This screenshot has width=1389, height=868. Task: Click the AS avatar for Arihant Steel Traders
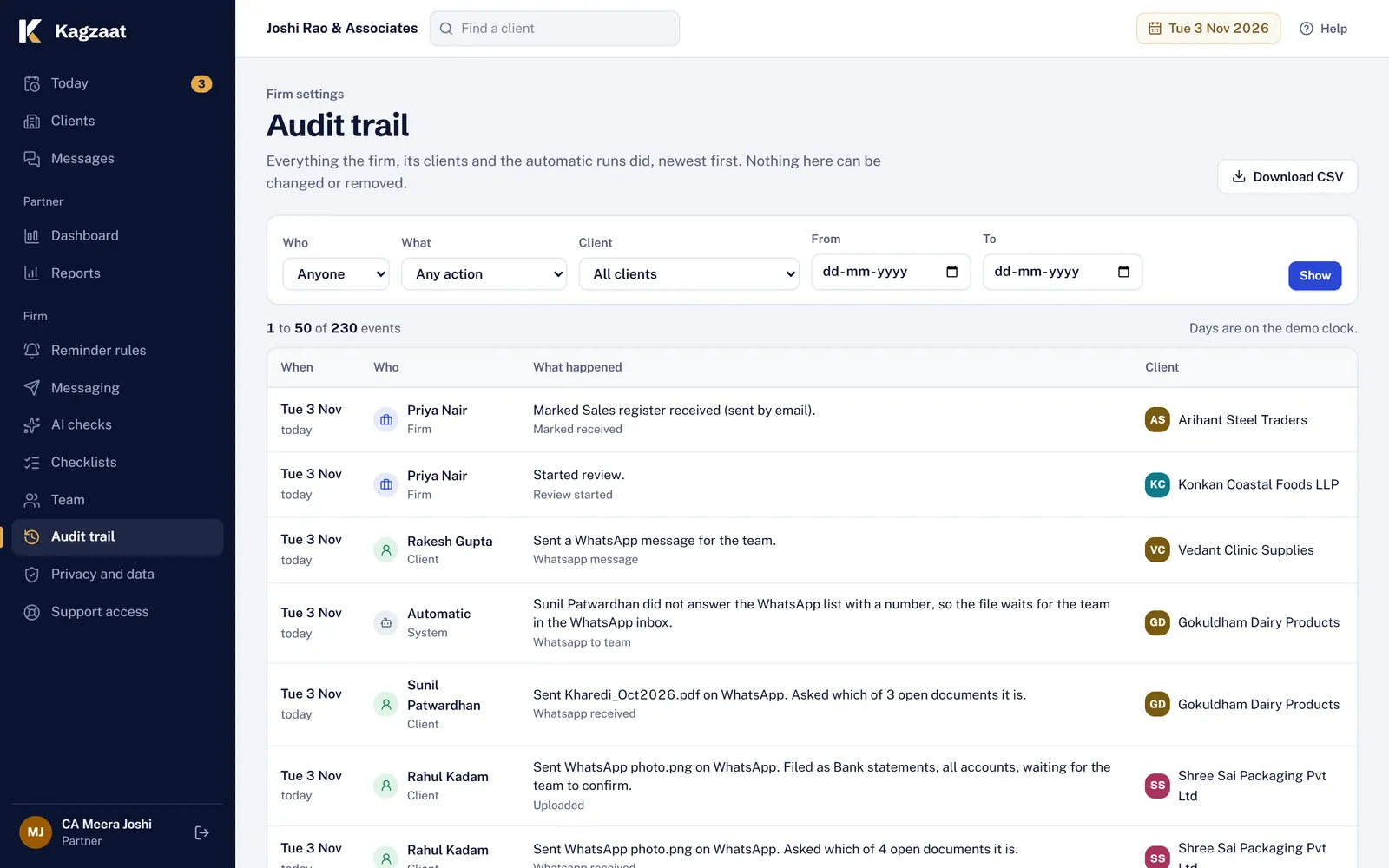pyautogui.click(x=1157, y=419)
